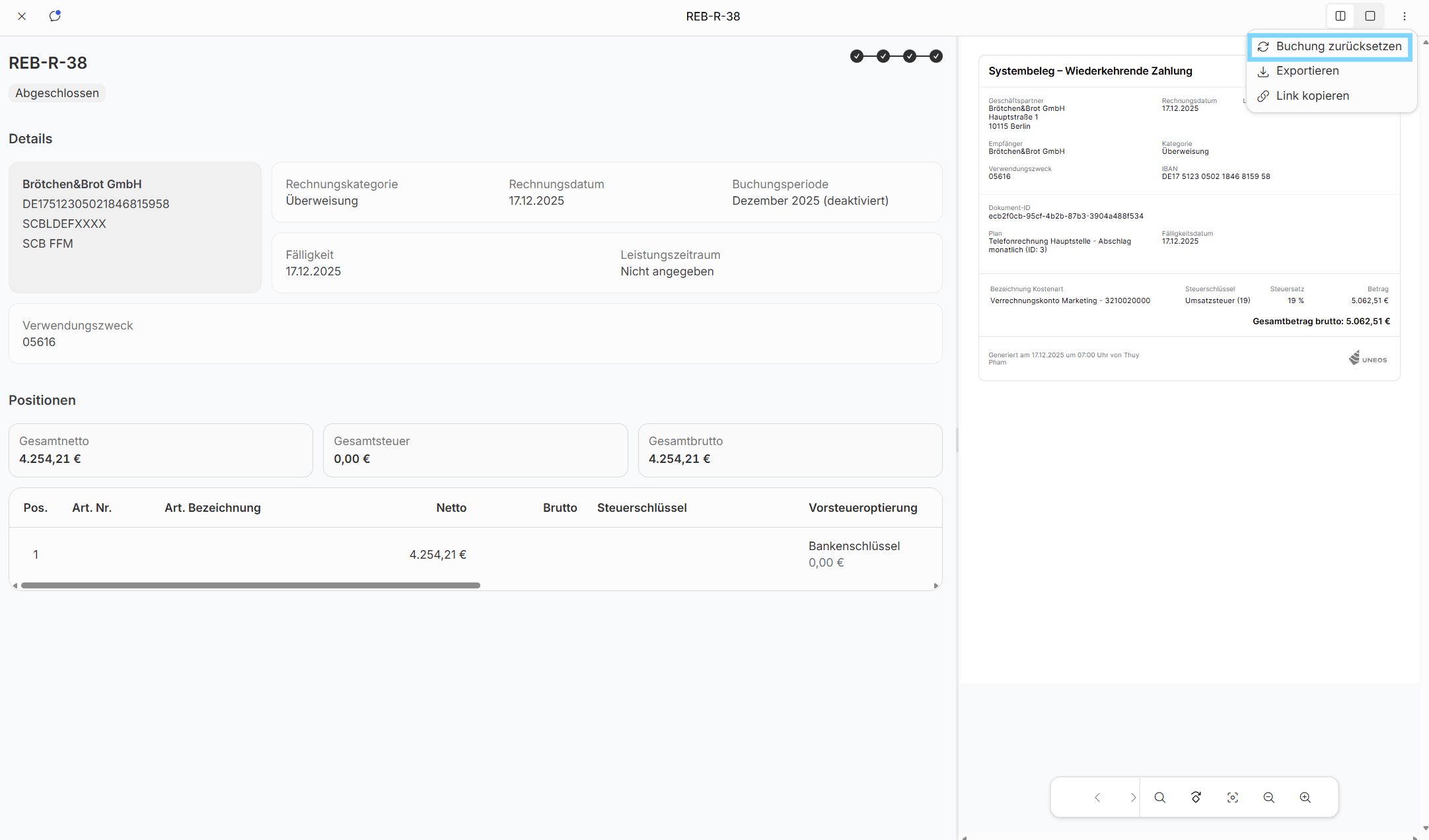This screenshot has height=840, width=1429.
Task: Click the Systembeleg document preview
Action: click(x=1189, y=218)
